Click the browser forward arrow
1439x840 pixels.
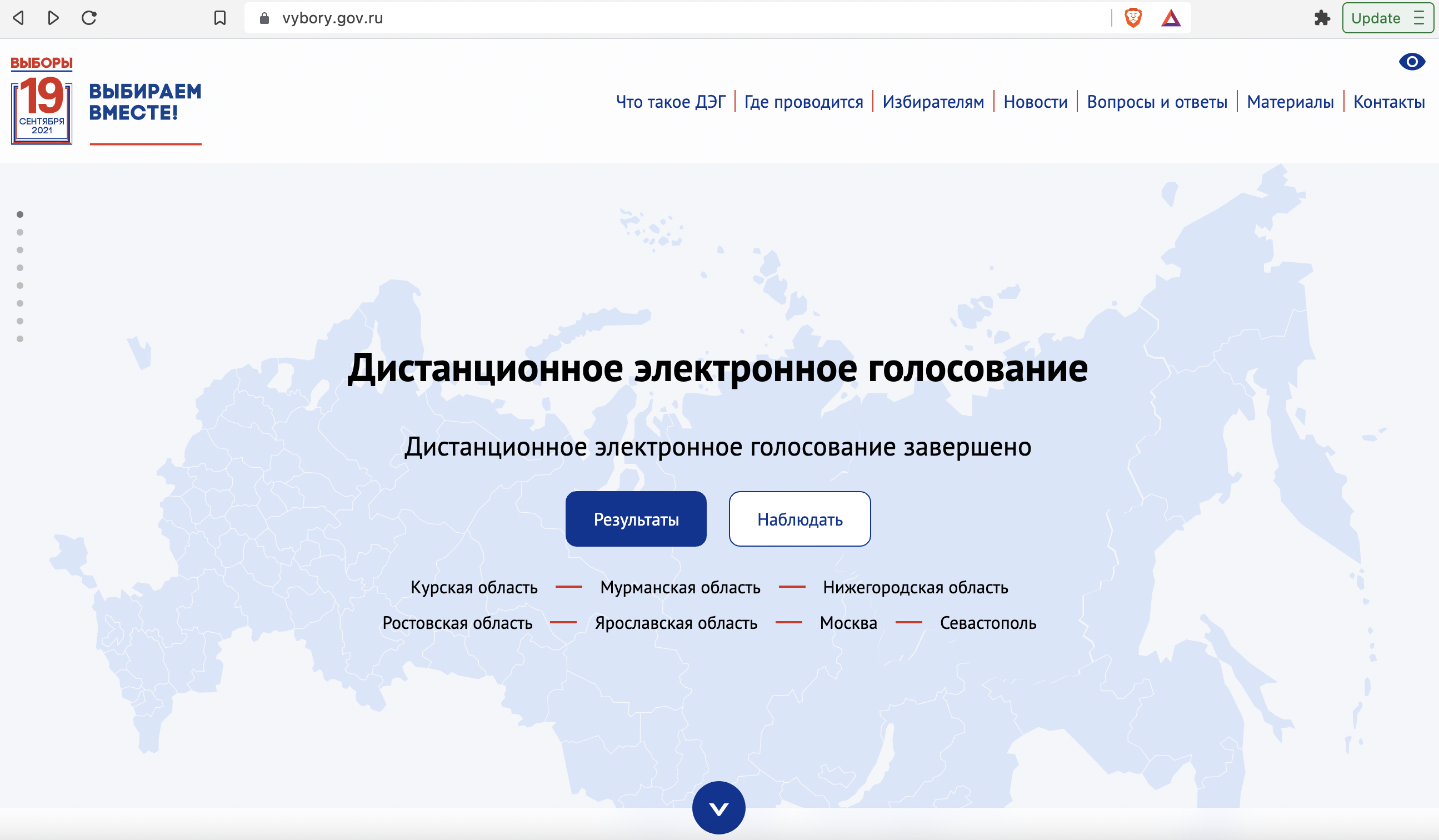pyautogui.click(x=53, y=18)
